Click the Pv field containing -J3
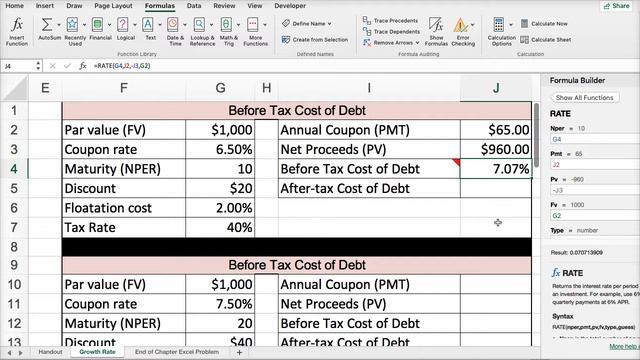Image resolution: width=640 pixels, height=360 pixels. point(595,190)
